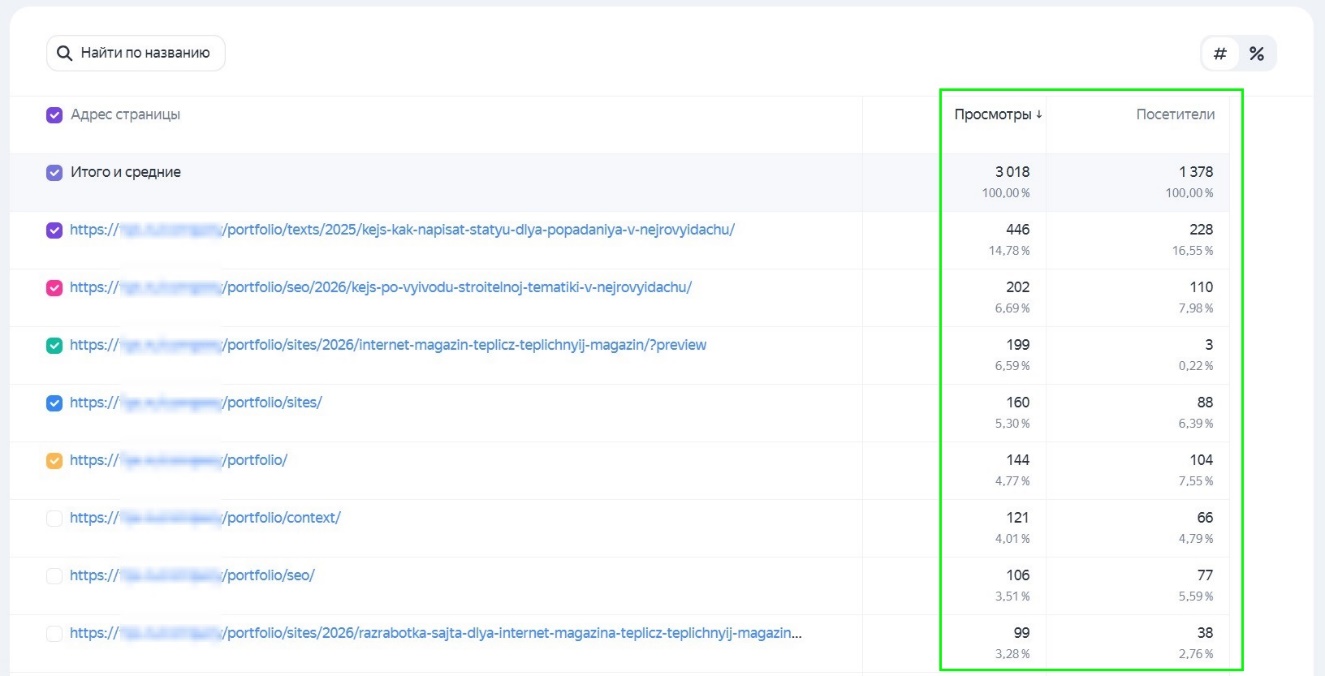Toggle the Адрес страницы select-all checkbox
Screen dimensions: 1325x676
[55, 115]
